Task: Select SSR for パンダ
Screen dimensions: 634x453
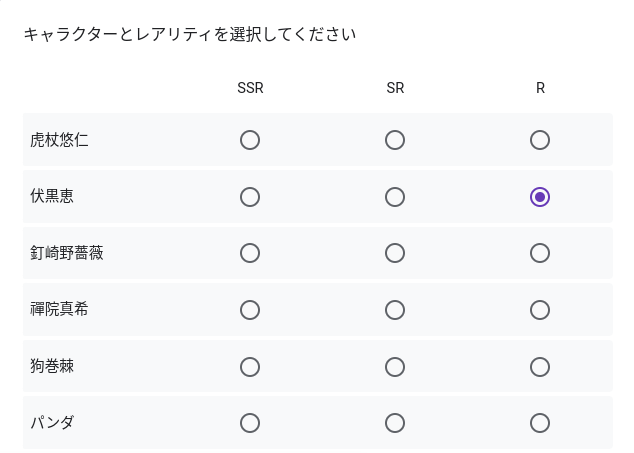Action: point(250,423)
